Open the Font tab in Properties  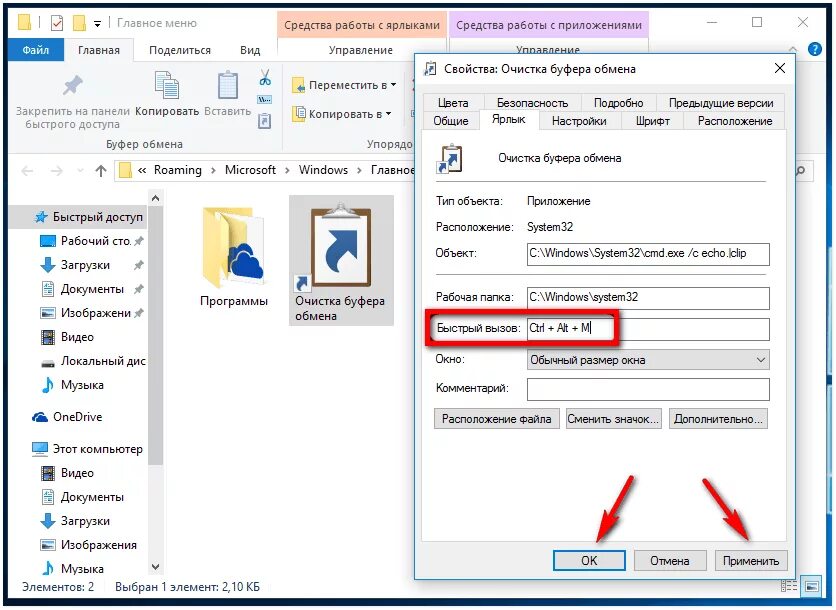[x=653, y=121]
